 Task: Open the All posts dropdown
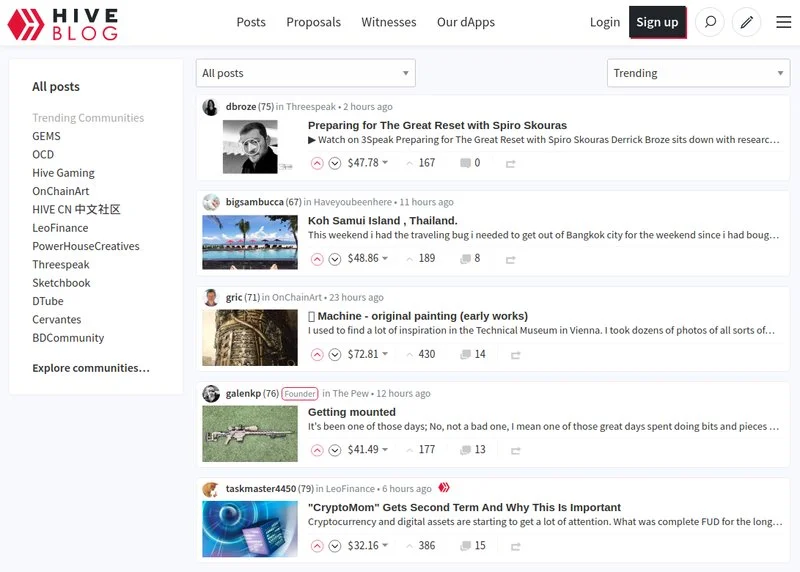tap(305, 73)
